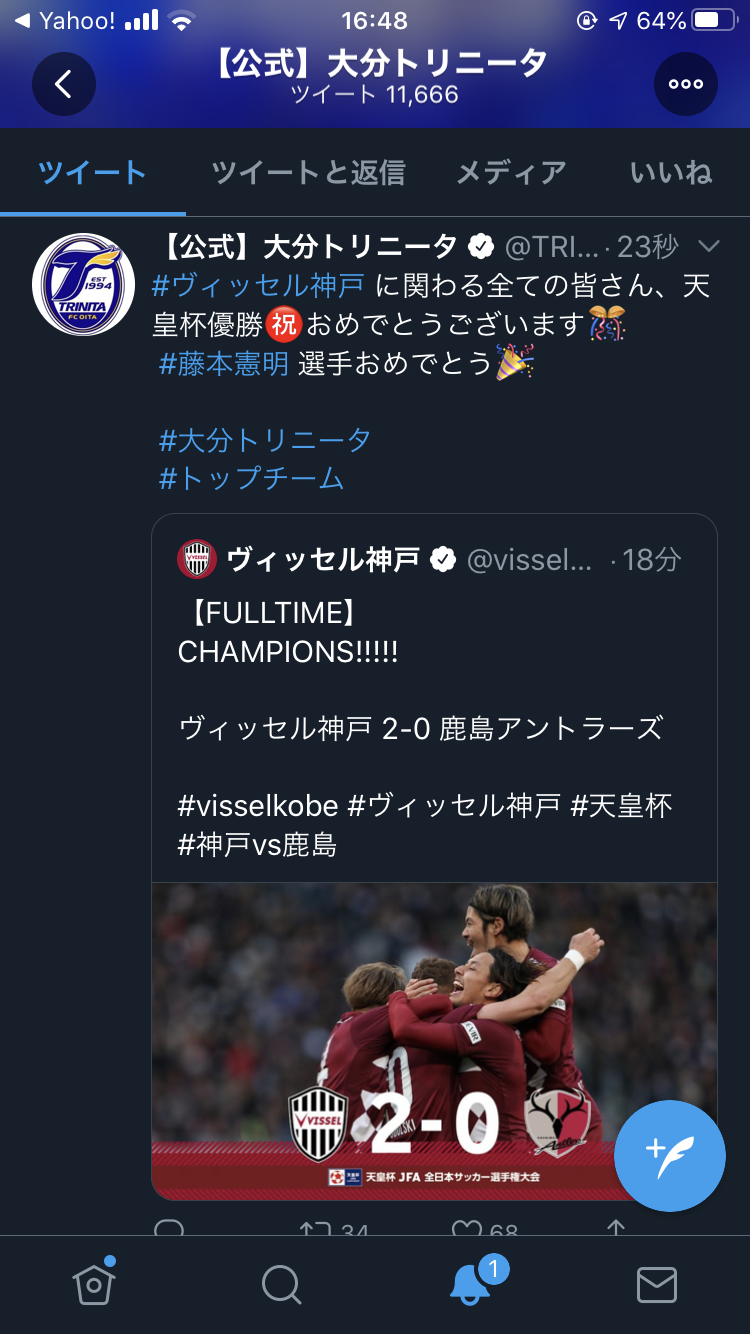Image resolution: width=750 pixels, height=1334 pixels.
Task: Select the ツイート tab
Action: point(92,173)
